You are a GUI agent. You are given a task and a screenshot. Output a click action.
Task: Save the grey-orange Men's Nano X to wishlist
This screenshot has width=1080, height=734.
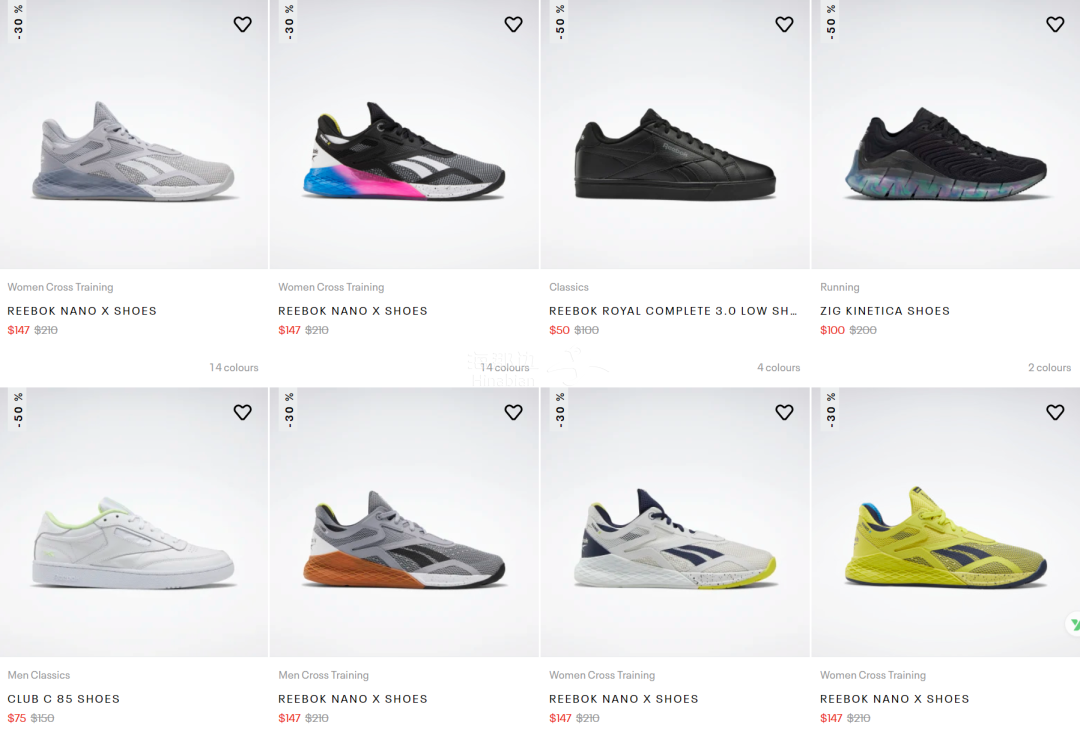click(513, 412)
